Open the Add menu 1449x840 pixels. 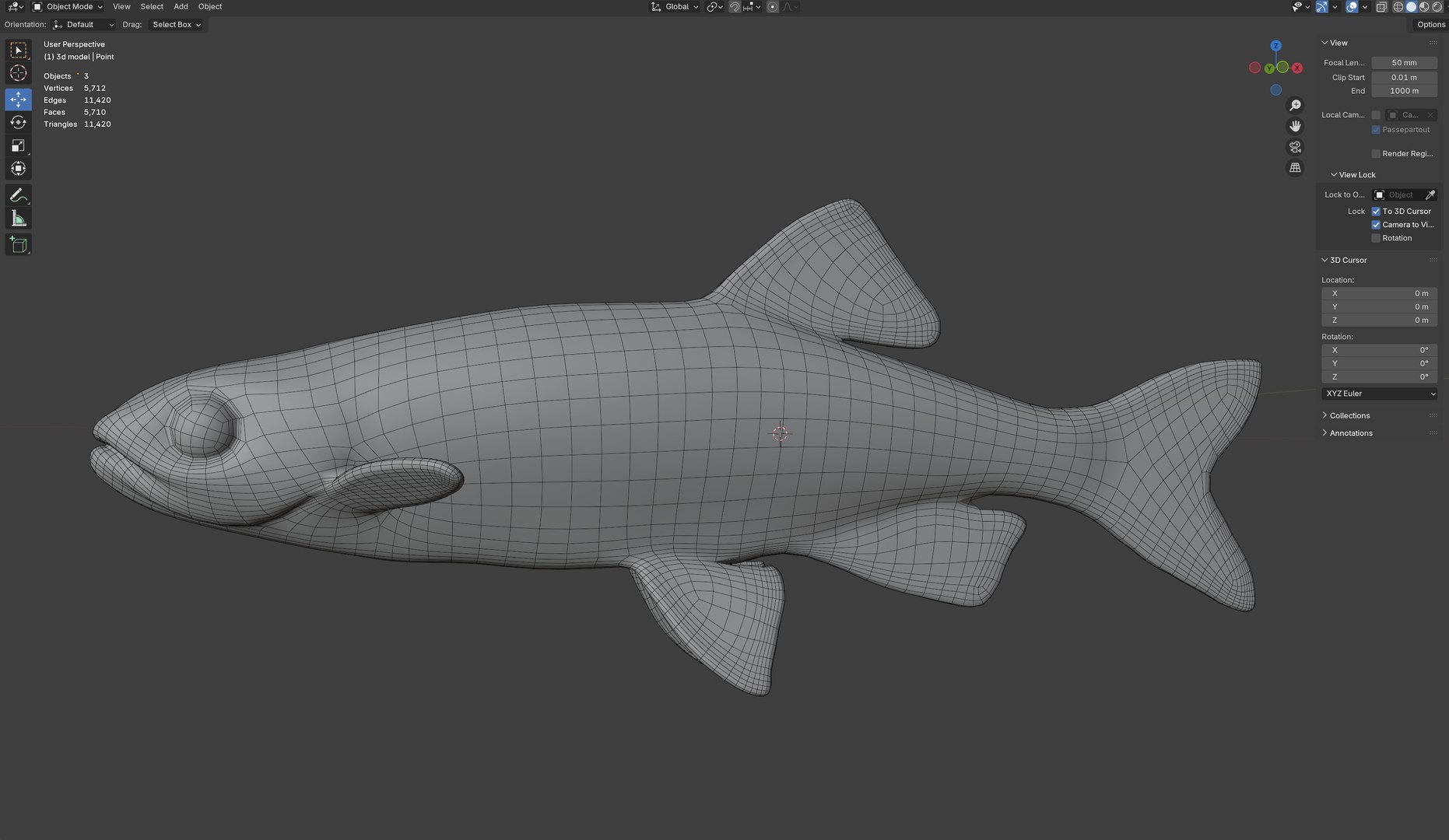[x=181, y=6]
